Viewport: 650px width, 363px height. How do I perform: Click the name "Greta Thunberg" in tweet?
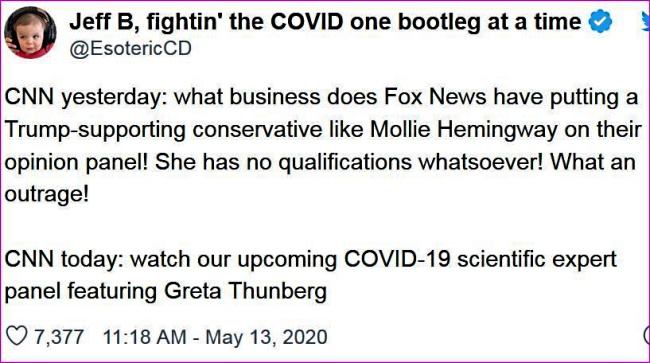[x=245, y=291]
